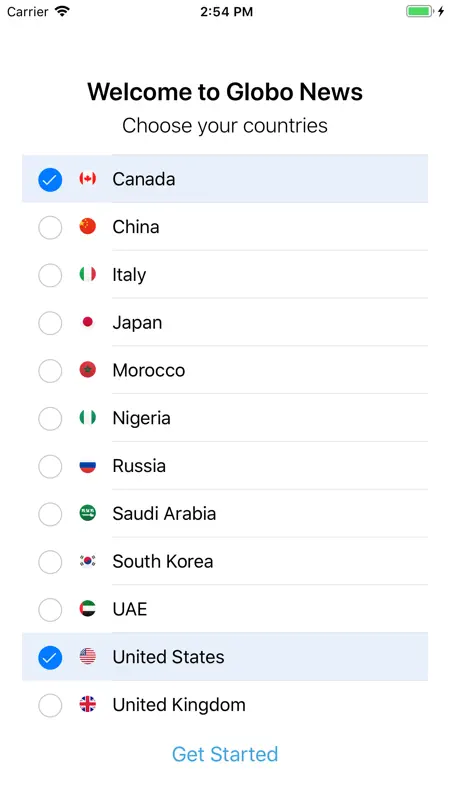The width and height of the screenshot is (450, 800).
Task: Tap the Japan flag icon
Action: 88,322
